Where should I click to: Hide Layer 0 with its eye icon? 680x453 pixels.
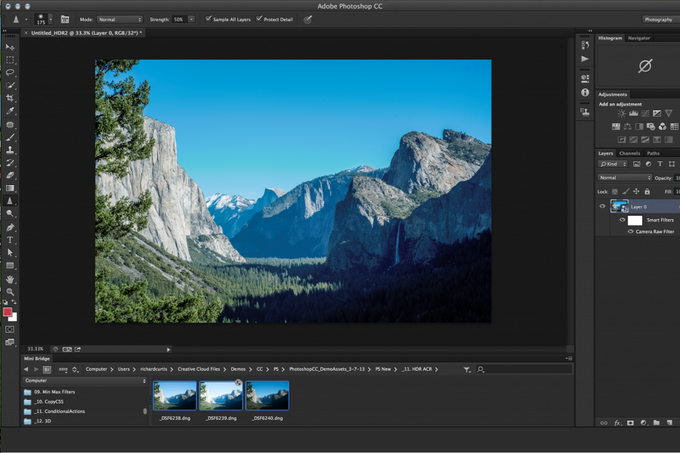click(x=602, y=206)
